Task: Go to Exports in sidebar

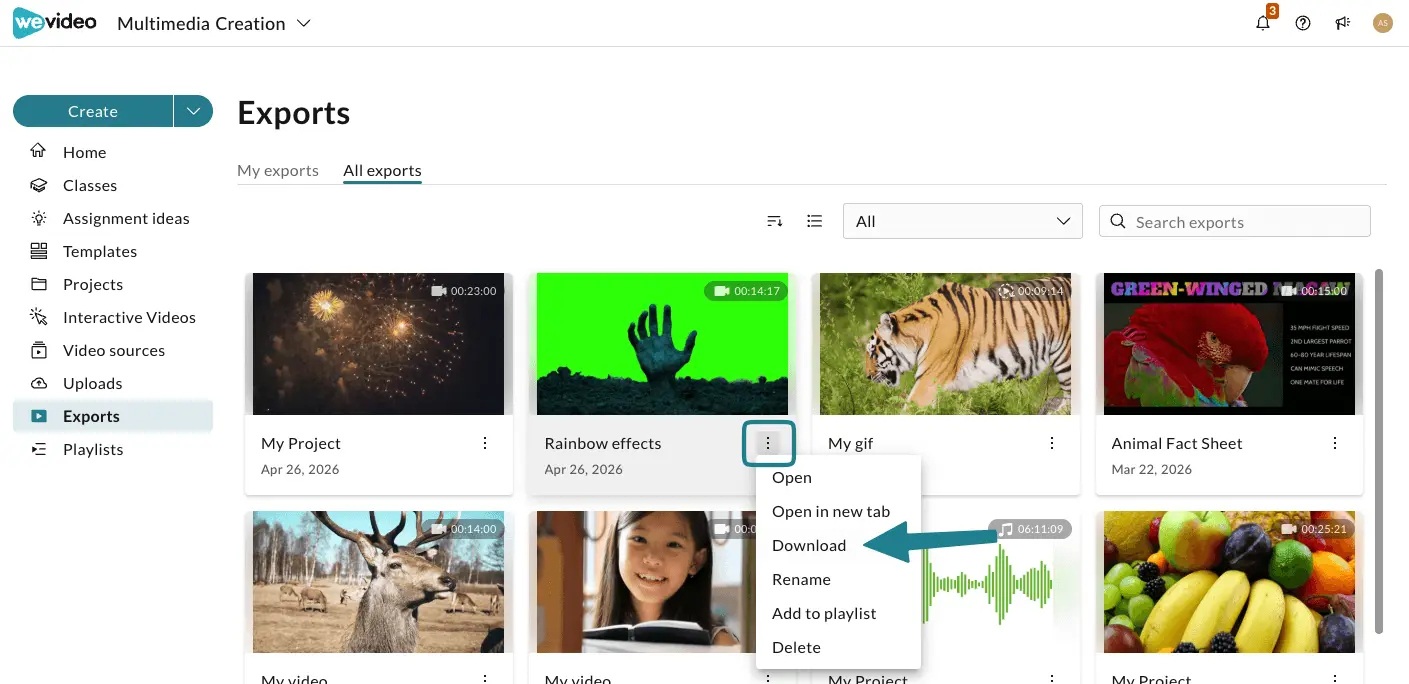Action: click(113, 416)
